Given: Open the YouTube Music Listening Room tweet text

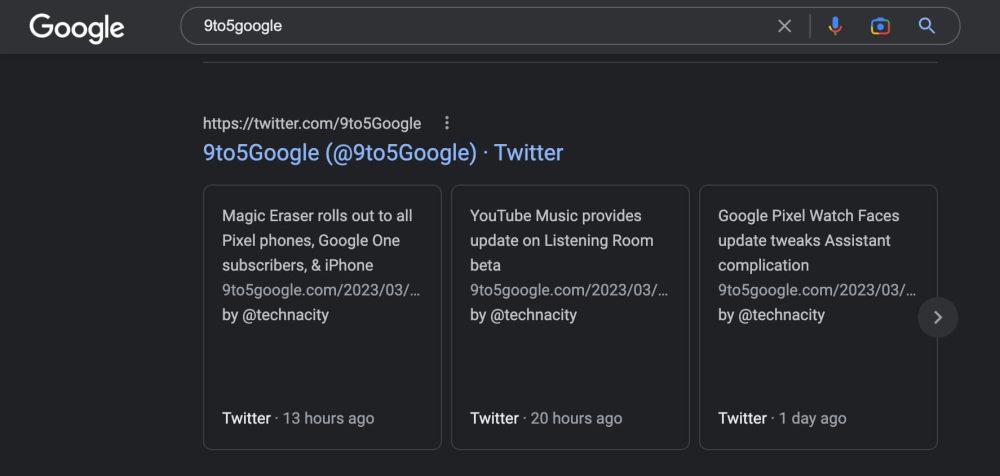Looking at the screenshot, I should [561, 240].
